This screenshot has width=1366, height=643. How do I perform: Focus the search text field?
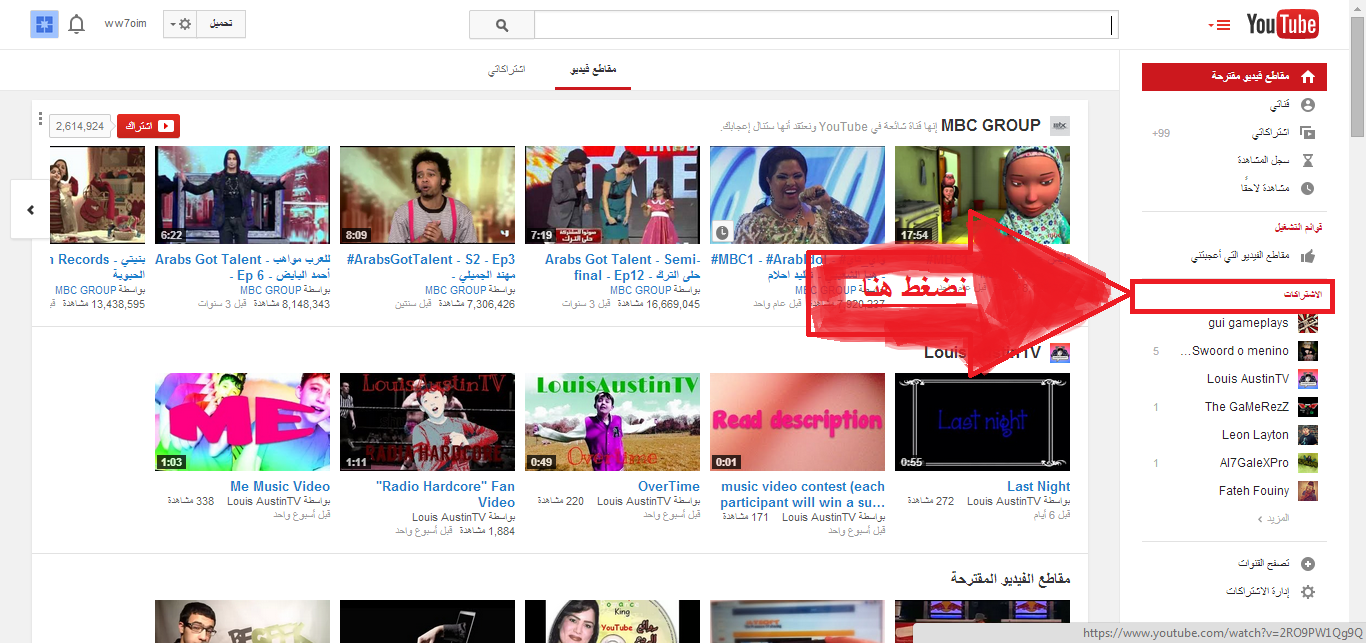coord(825,25)
